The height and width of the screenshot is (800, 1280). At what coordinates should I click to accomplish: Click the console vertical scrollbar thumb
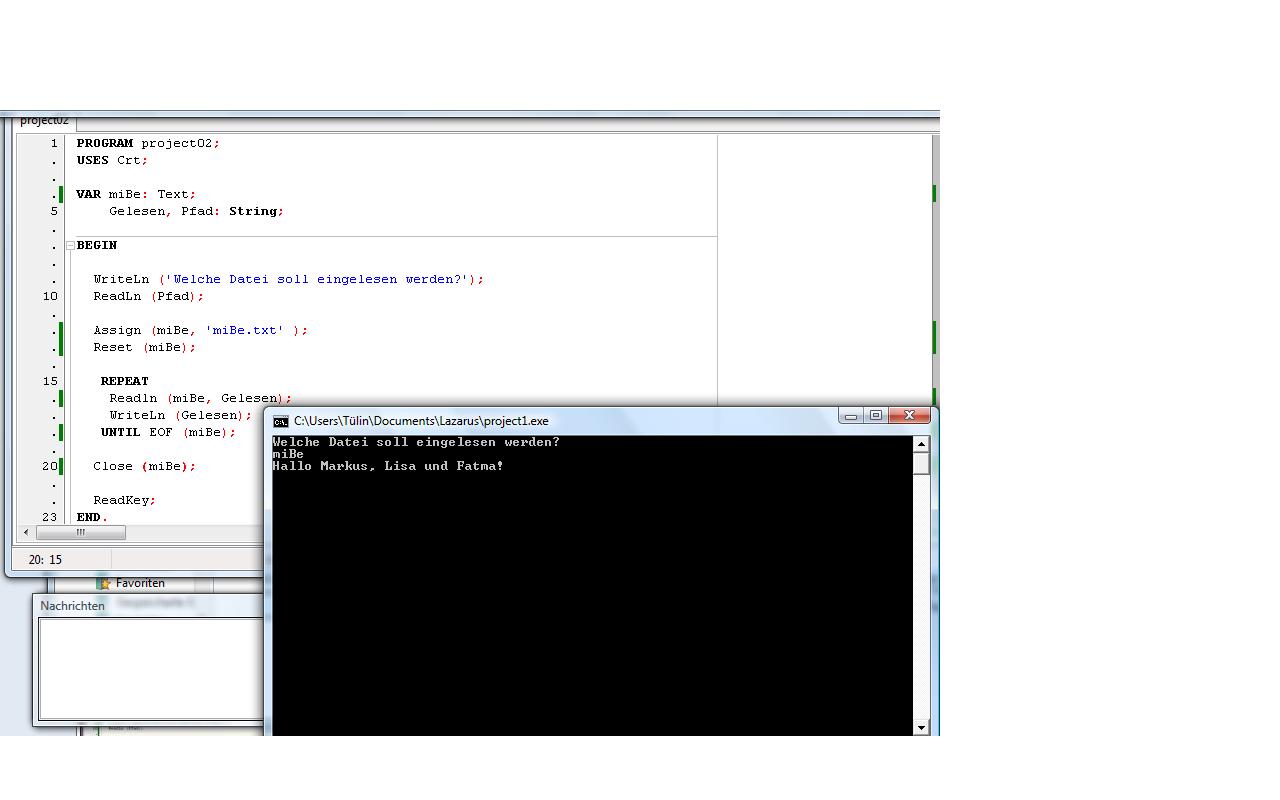pos(921,463)
